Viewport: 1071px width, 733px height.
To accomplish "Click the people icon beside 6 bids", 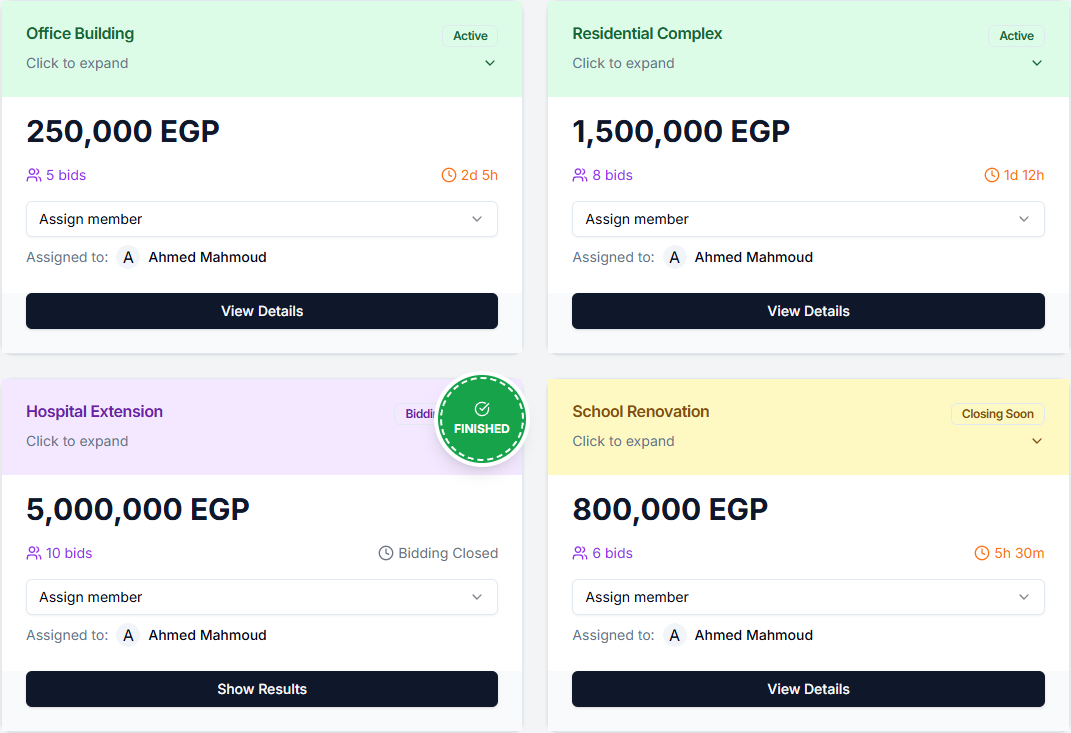I will pos(580,553).
